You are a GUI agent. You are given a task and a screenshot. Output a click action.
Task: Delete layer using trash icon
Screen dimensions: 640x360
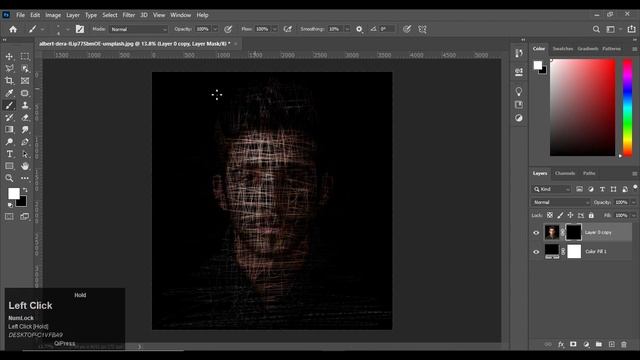624,344
